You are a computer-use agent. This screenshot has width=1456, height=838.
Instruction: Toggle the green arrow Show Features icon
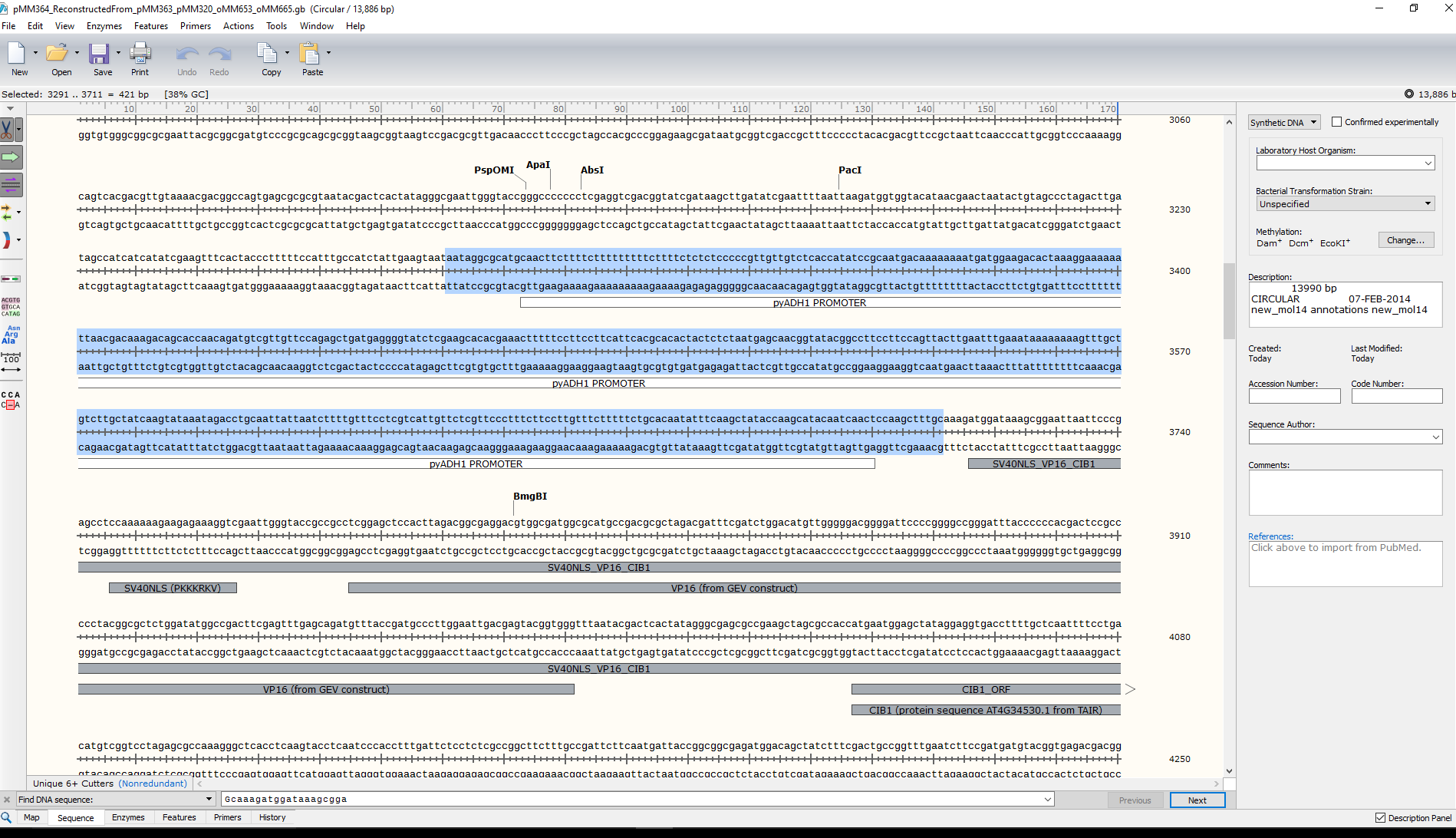pos(11,157)
